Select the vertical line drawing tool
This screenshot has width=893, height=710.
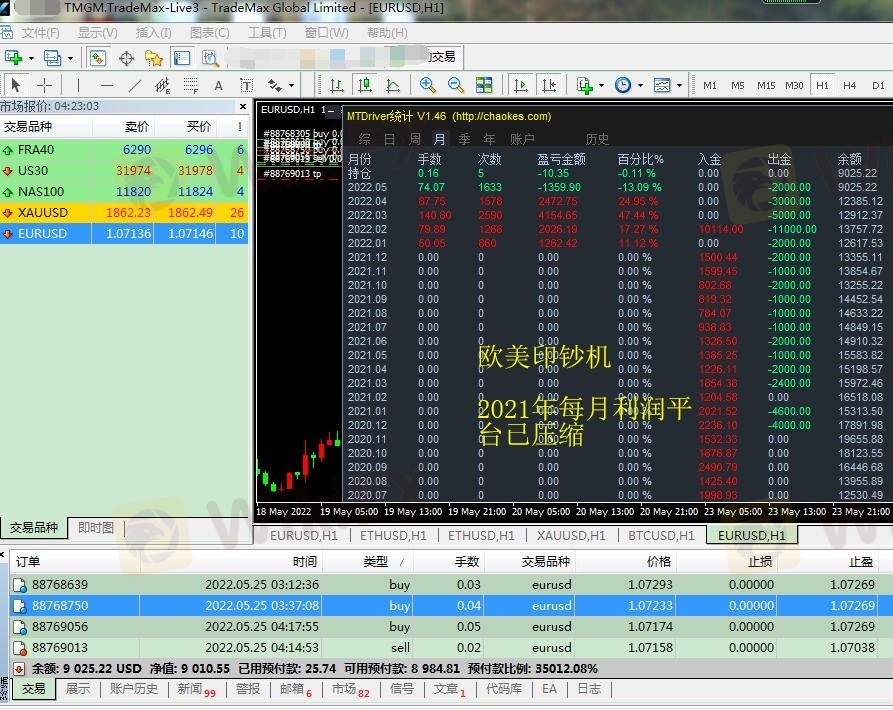[78, 85]
